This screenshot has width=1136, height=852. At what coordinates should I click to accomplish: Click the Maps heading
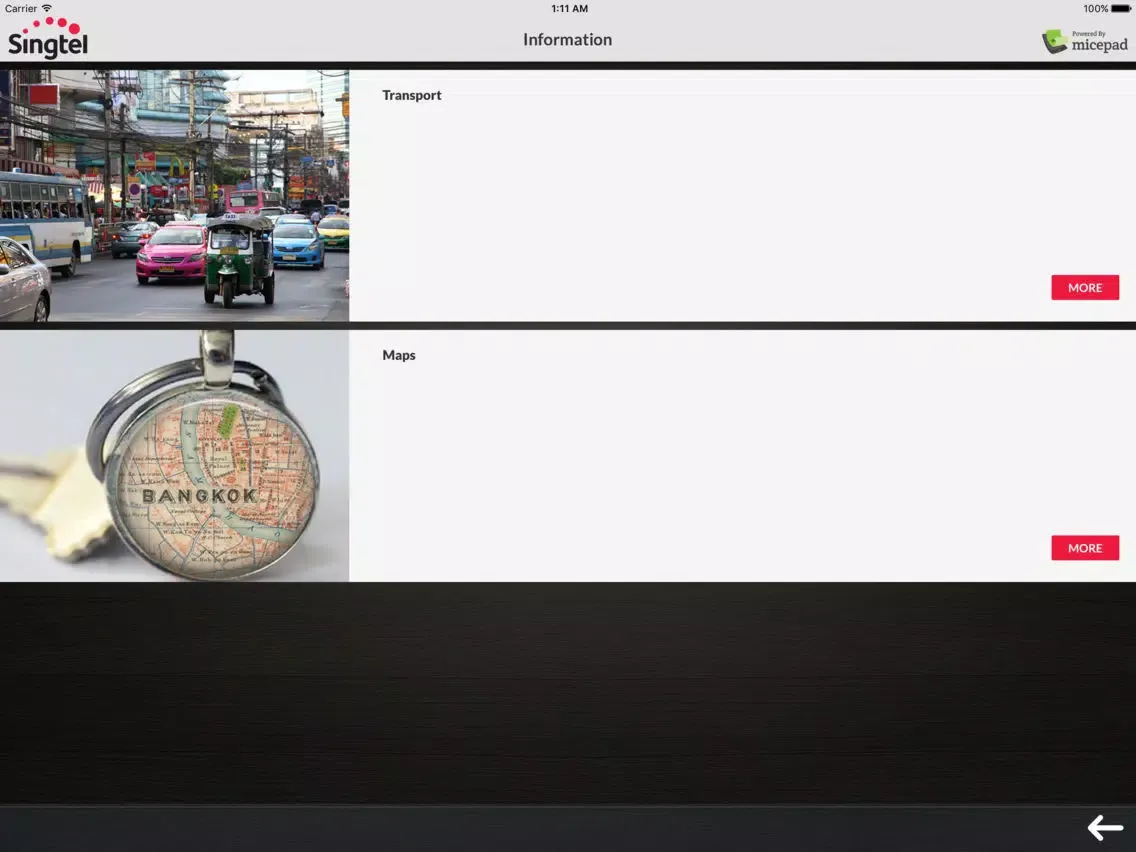pyautogui.click(x=398, y=355)
